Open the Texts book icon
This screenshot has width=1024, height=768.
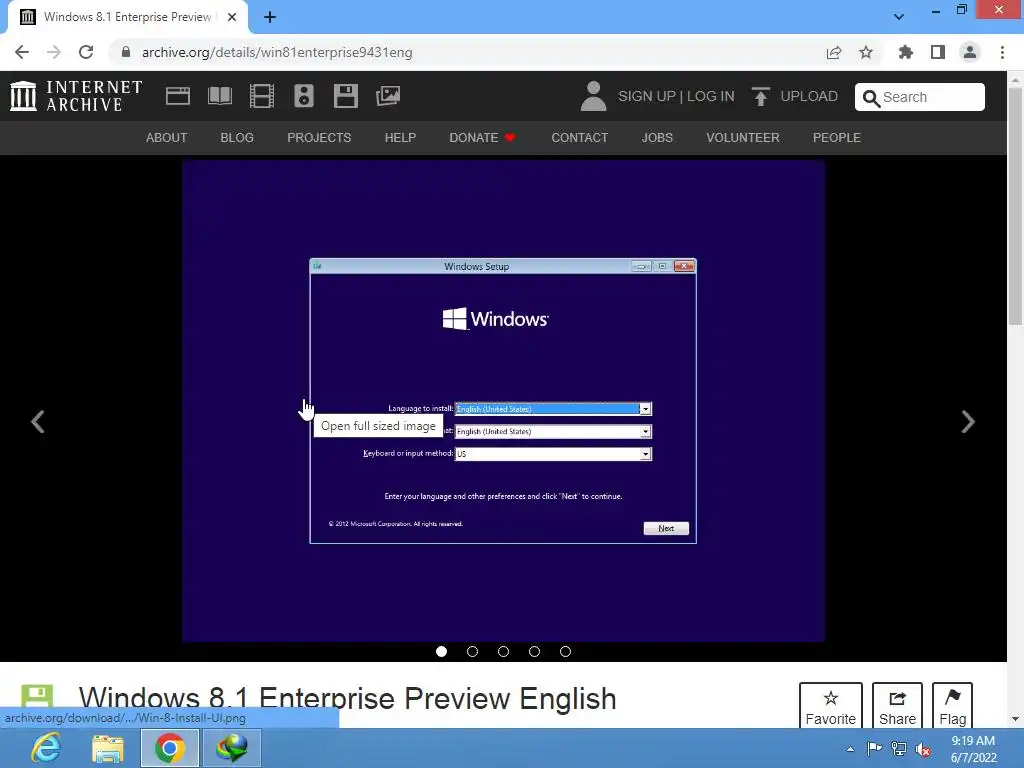(220, 96)
